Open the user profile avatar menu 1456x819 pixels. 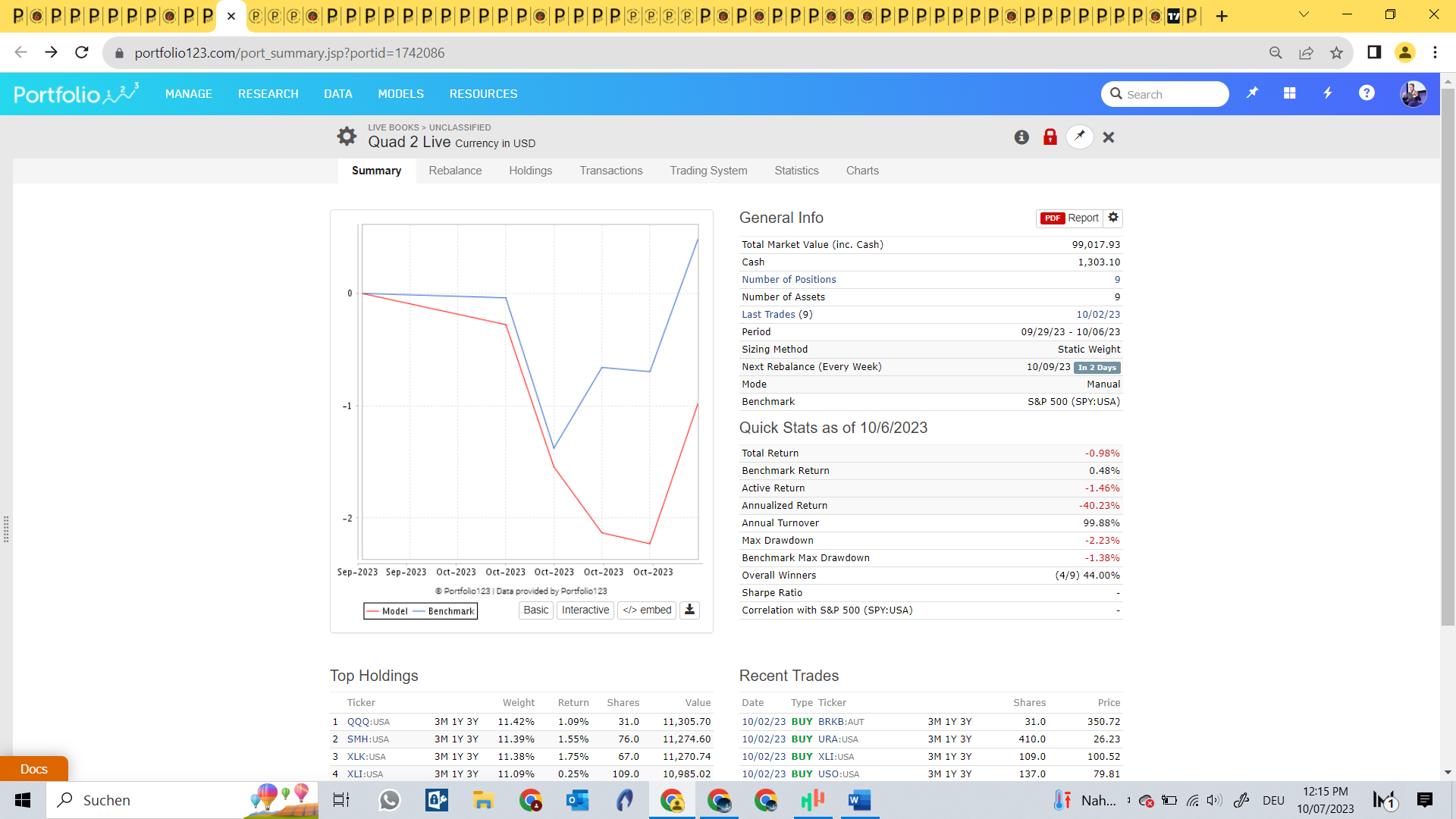point(1413,94)
